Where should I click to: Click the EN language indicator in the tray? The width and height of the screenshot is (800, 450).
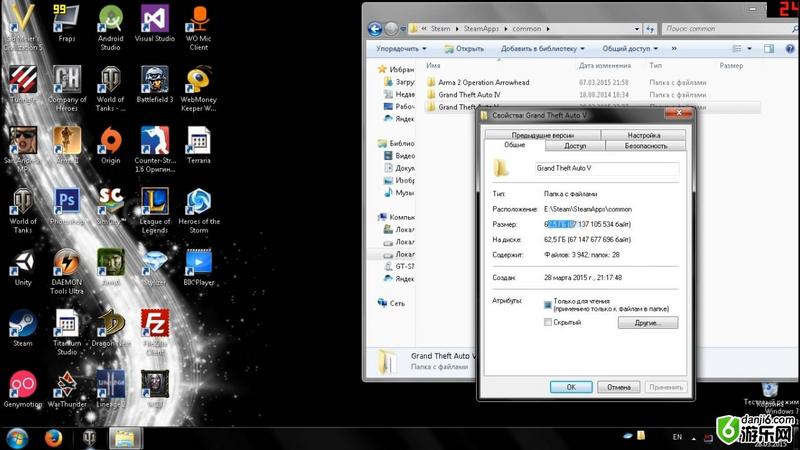point(677,437)
